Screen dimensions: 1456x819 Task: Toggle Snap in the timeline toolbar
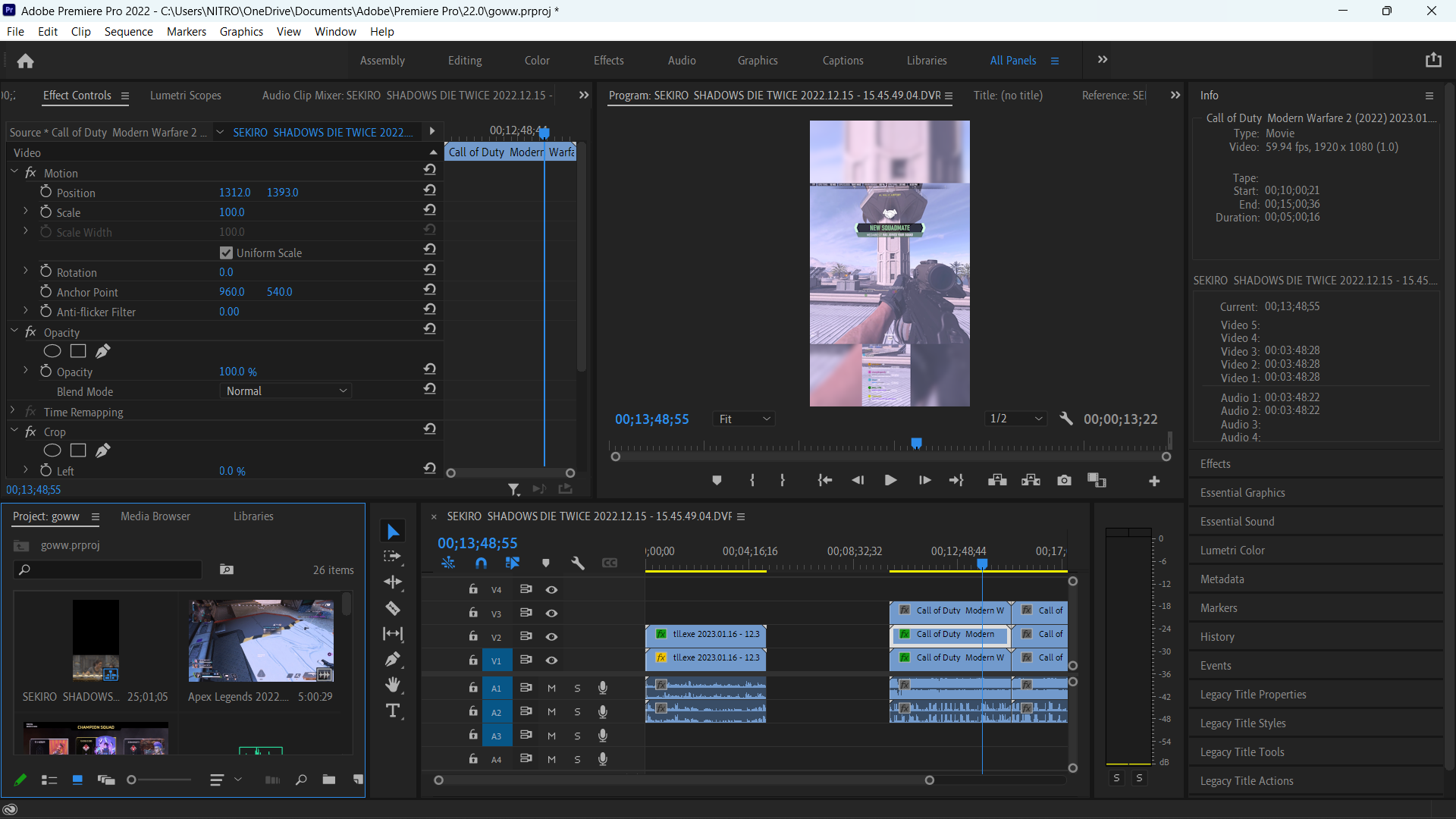[482, 563]
